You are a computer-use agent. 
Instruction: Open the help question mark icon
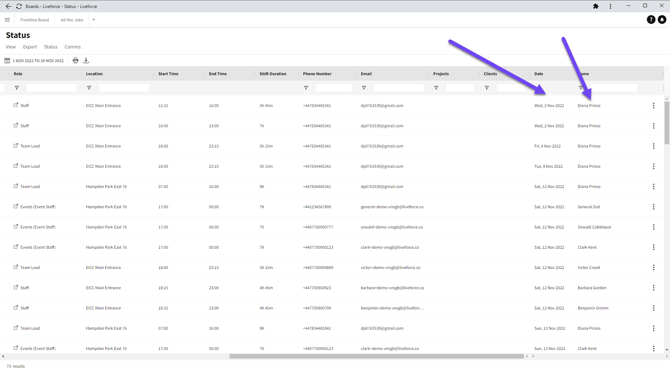point(651,20)
